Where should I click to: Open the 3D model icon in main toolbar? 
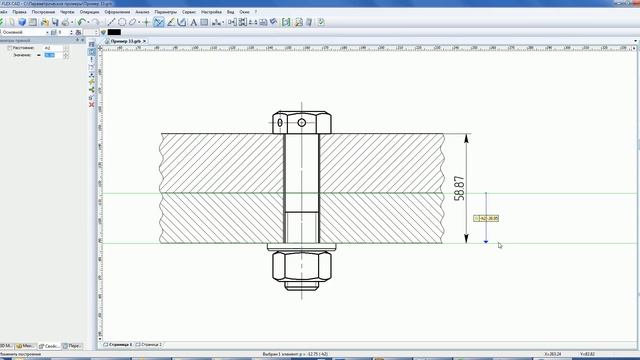click(x=22, y=22)
